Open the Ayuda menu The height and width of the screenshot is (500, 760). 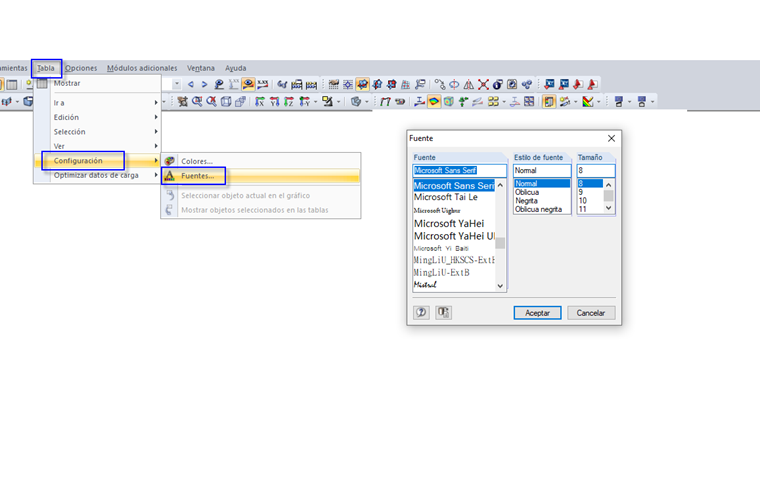pos(236,68)
